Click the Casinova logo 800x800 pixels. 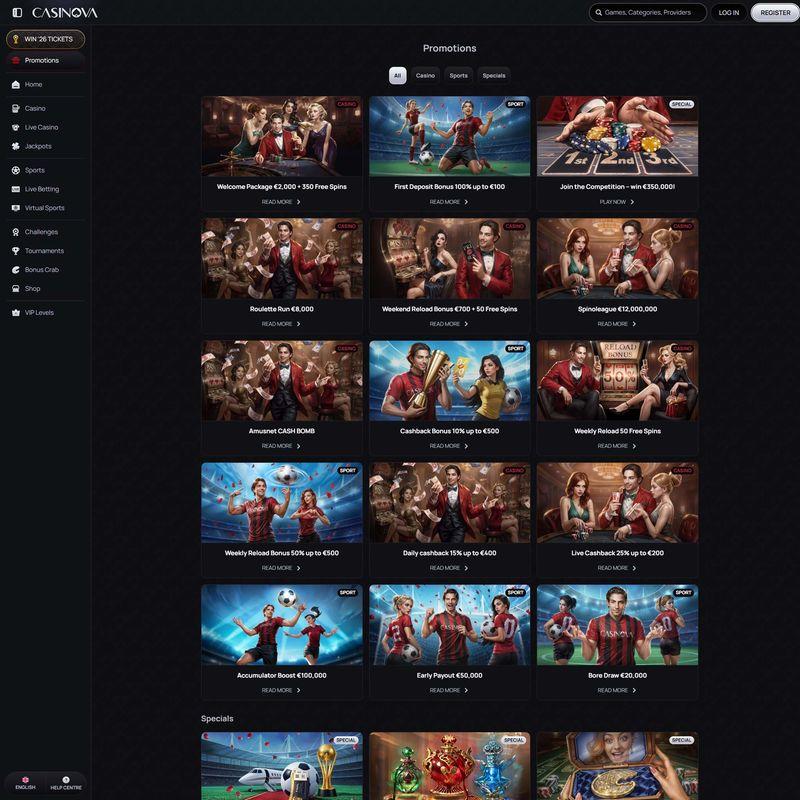(65, 13)
